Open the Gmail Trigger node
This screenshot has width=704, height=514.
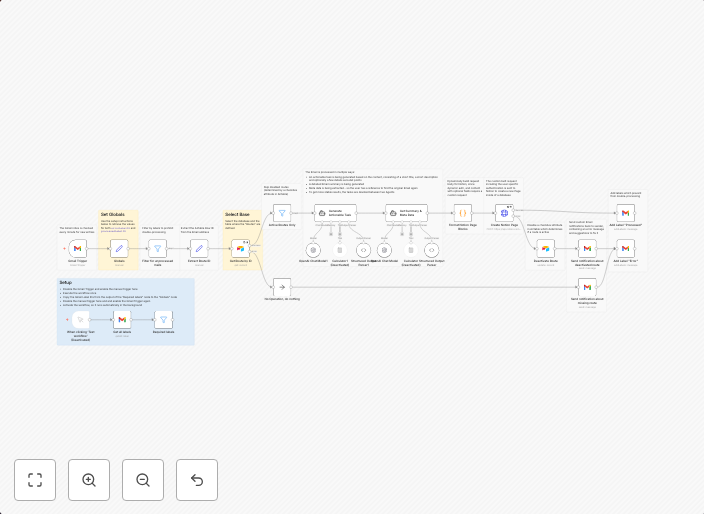pos(78,248)
